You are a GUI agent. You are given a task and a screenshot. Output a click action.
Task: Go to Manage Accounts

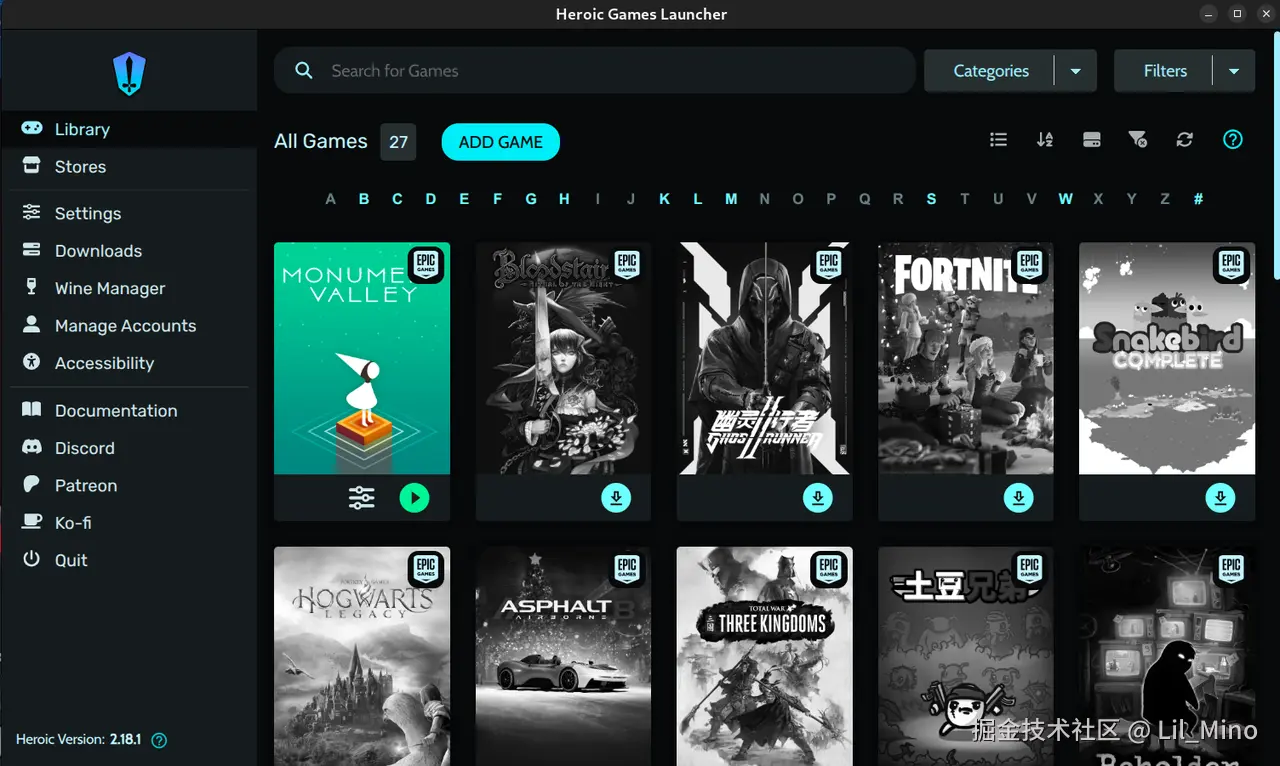(x=128, y=326)
